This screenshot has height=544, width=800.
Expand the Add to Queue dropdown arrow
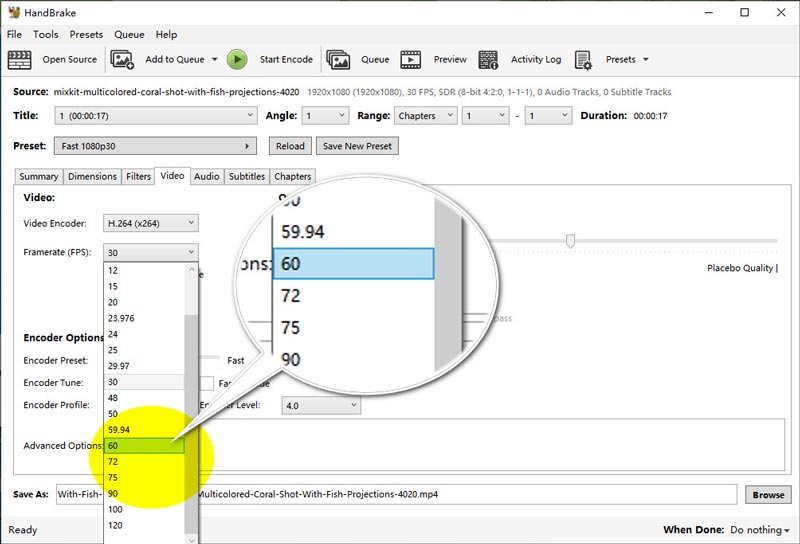coord(215,60)
